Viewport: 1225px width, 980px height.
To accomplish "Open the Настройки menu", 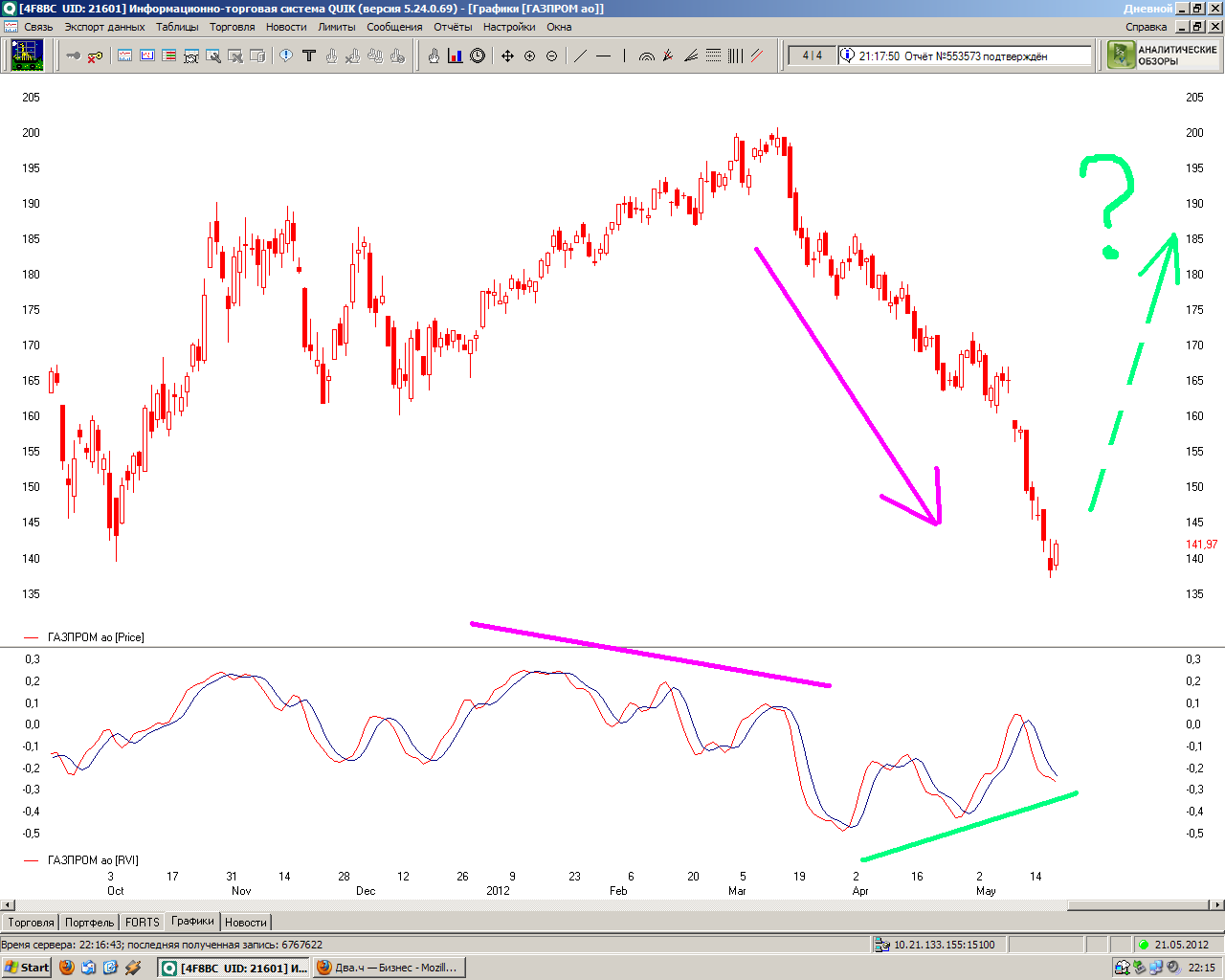I will 509,27.
